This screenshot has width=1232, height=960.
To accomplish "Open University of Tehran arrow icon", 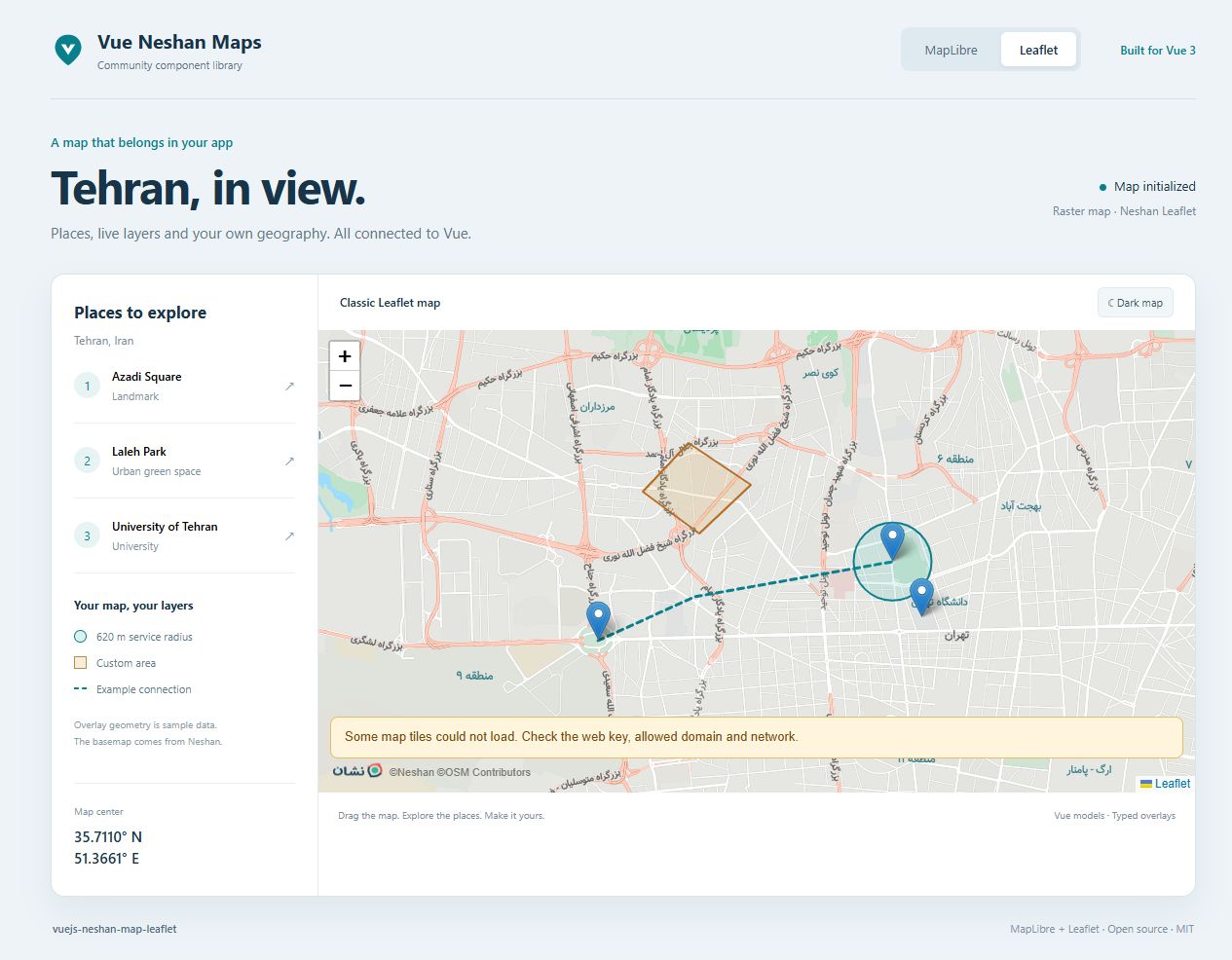I will click(x=289, y=536).
